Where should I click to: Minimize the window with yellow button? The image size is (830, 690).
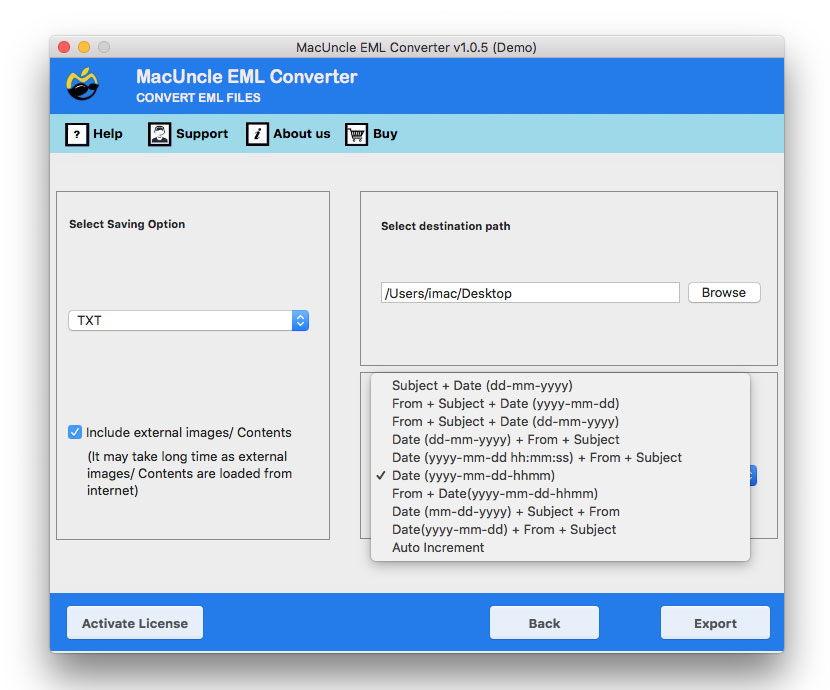point(84,47)
